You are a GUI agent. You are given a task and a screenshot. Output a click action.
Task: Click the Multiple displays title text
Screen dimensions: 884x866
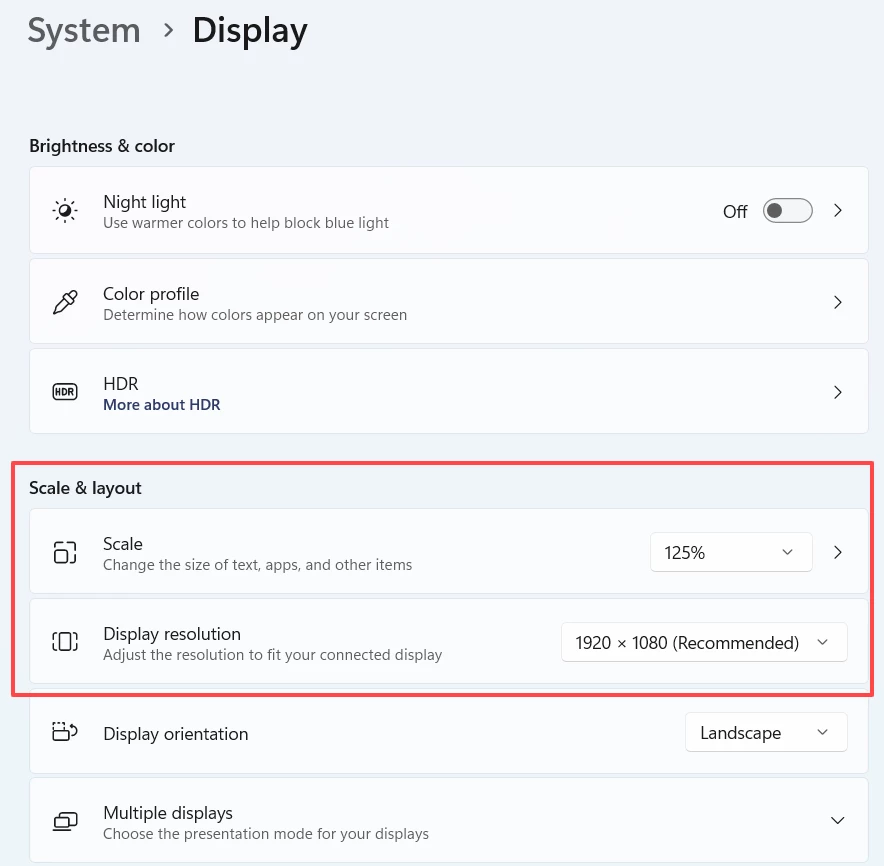tap(168, 813)
